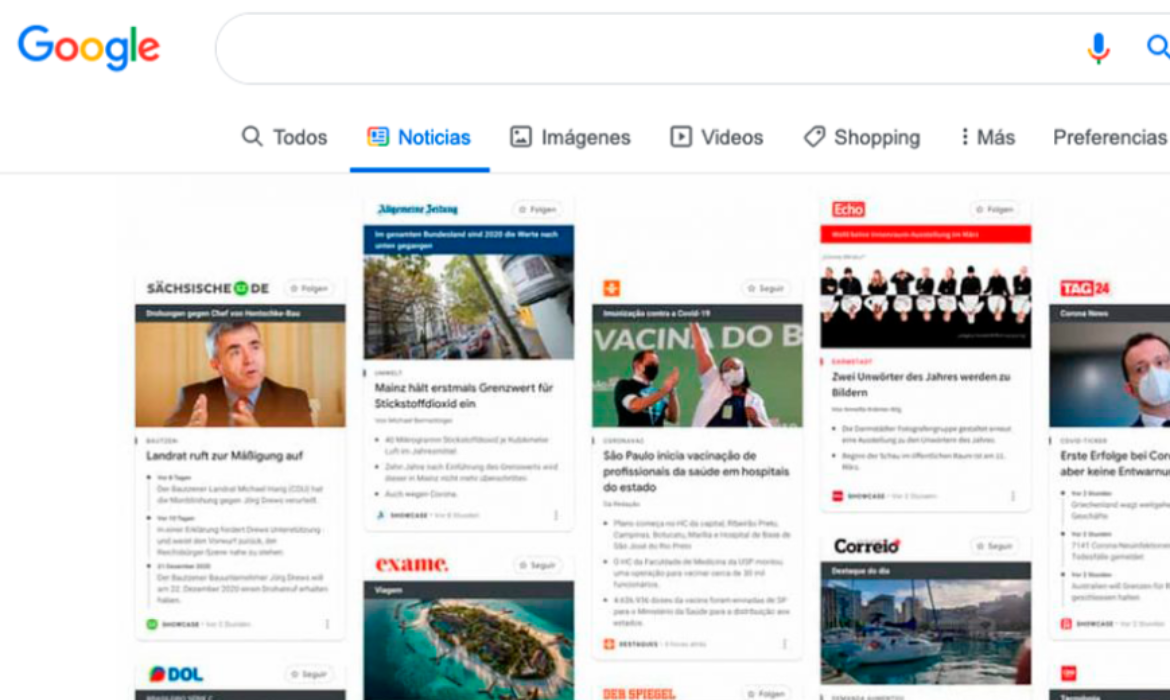Go to the Shopping tab
The height and width of the screenshot is (700, 1170).
pyautogui.click(x=862, y=137)
